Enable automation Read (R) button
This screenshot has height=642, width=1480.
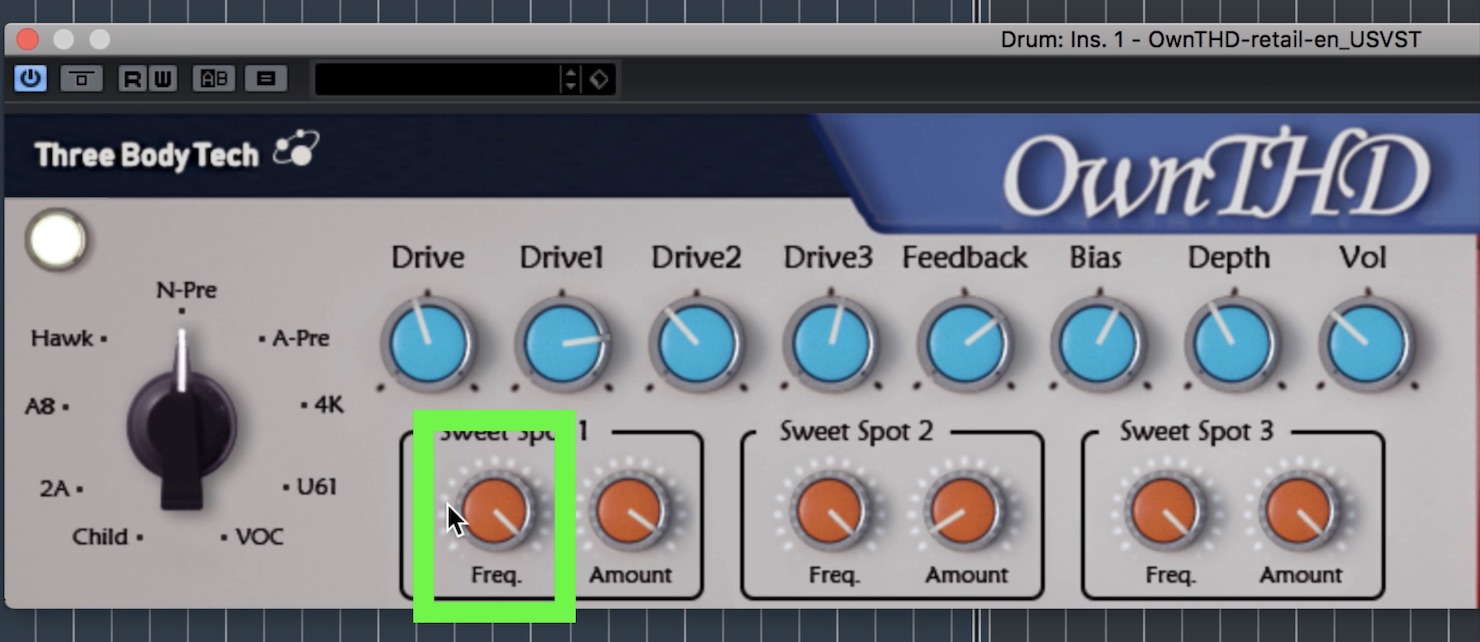(x=132, y=78)
